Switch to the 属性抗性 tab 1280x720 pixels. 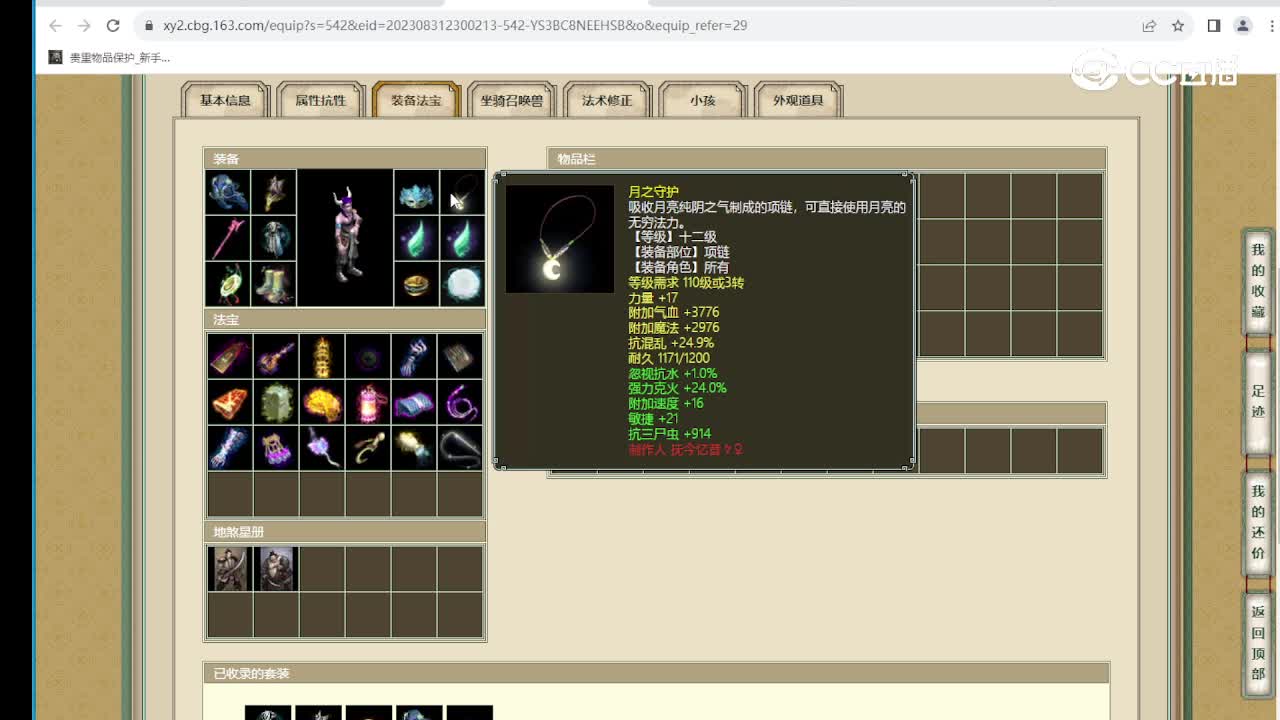[320, 100]
